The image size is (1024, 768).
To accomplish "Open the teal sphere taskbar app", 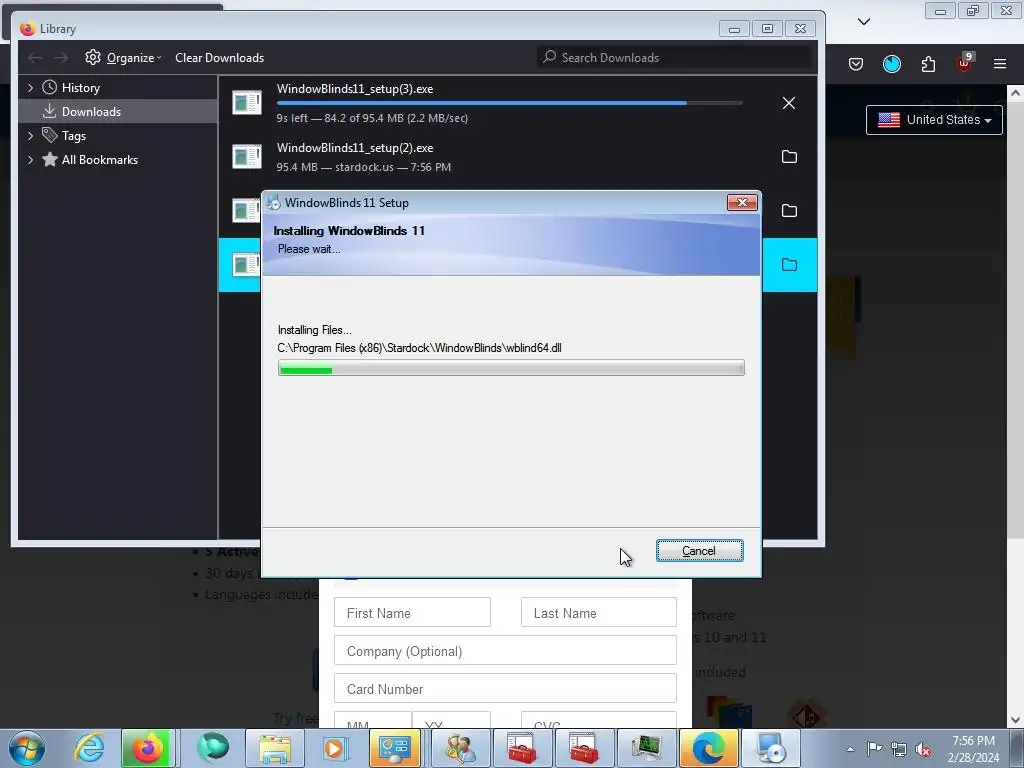I will [x=213, y=748].
